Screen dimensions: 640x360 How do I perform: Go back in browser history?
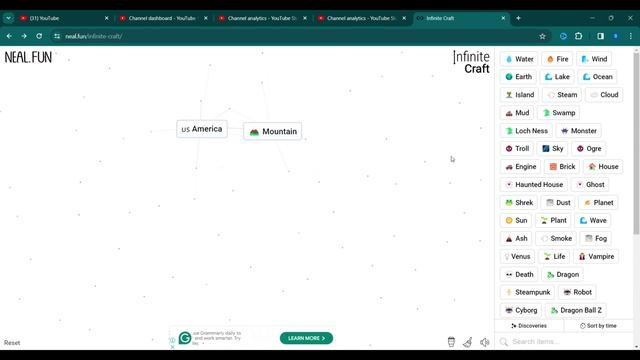pyautogui.click(x=9, y=36)
